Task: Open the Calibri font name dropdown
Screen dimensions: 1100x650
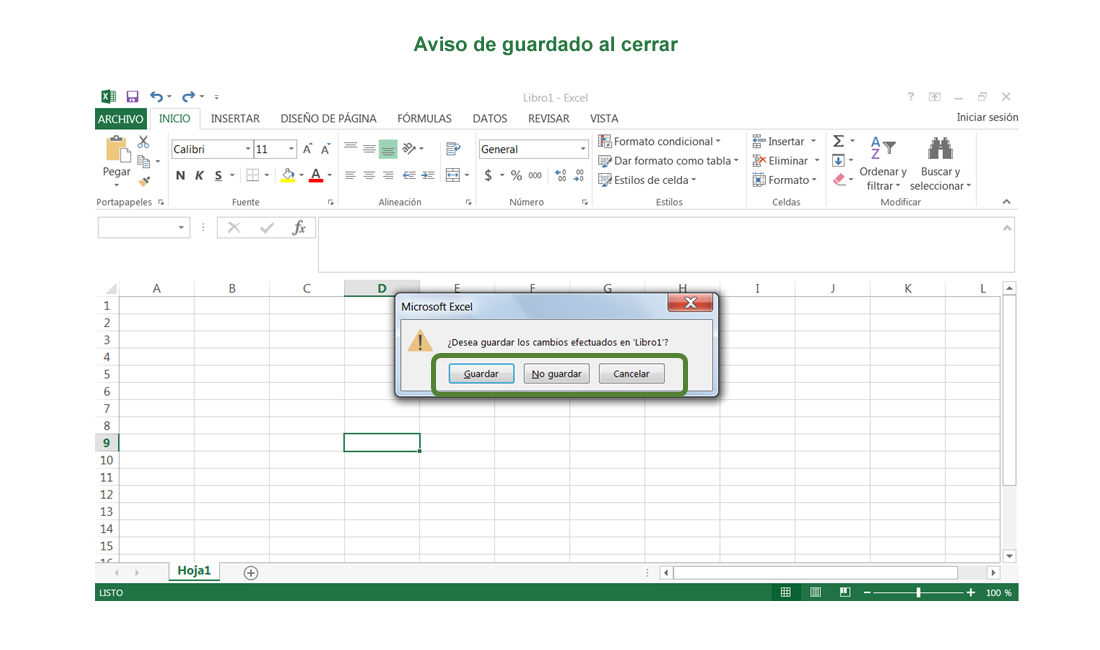Action: (x=248, y=149)
